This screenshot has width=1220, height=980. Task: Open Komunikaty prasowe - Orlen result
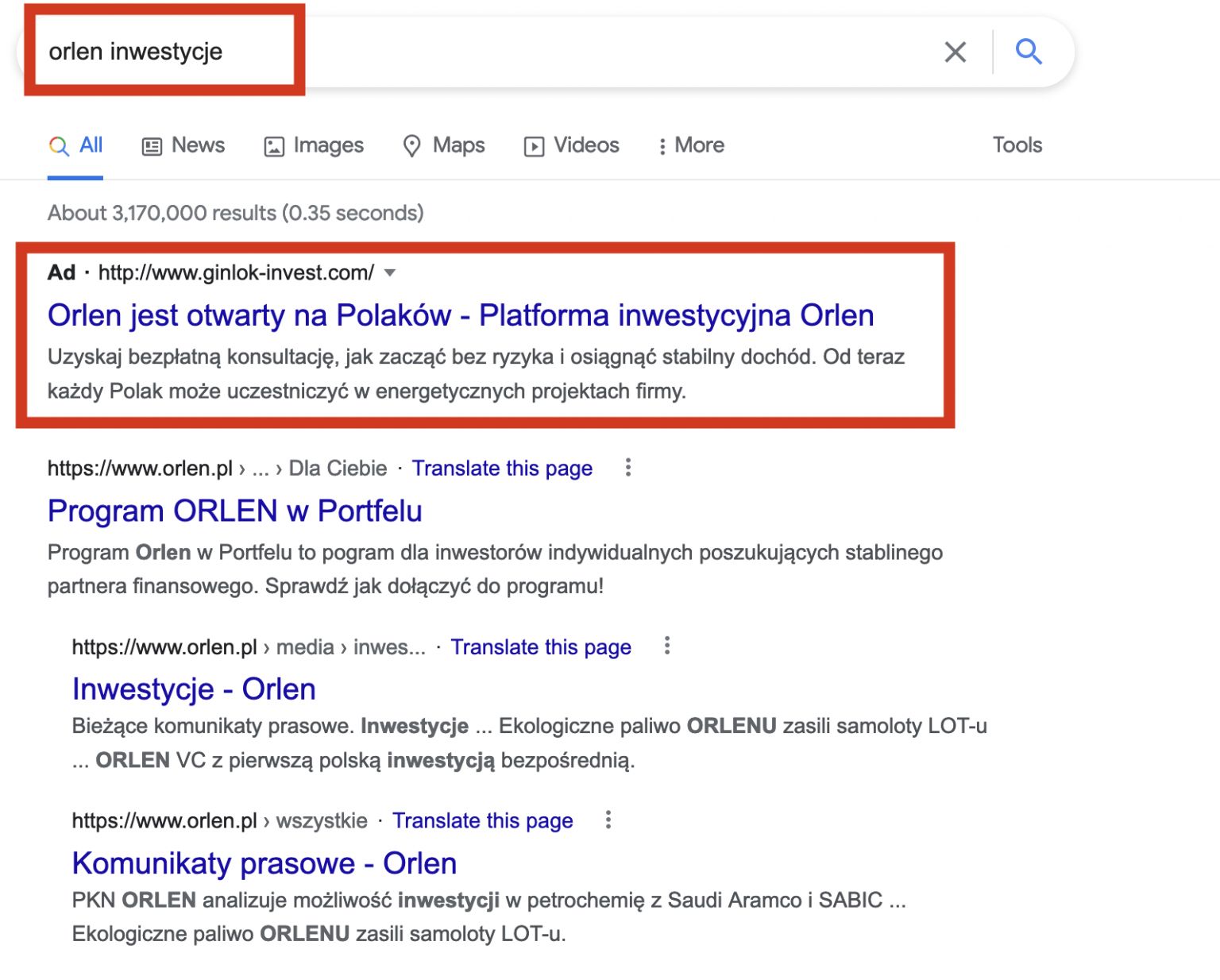coord(264,863)
